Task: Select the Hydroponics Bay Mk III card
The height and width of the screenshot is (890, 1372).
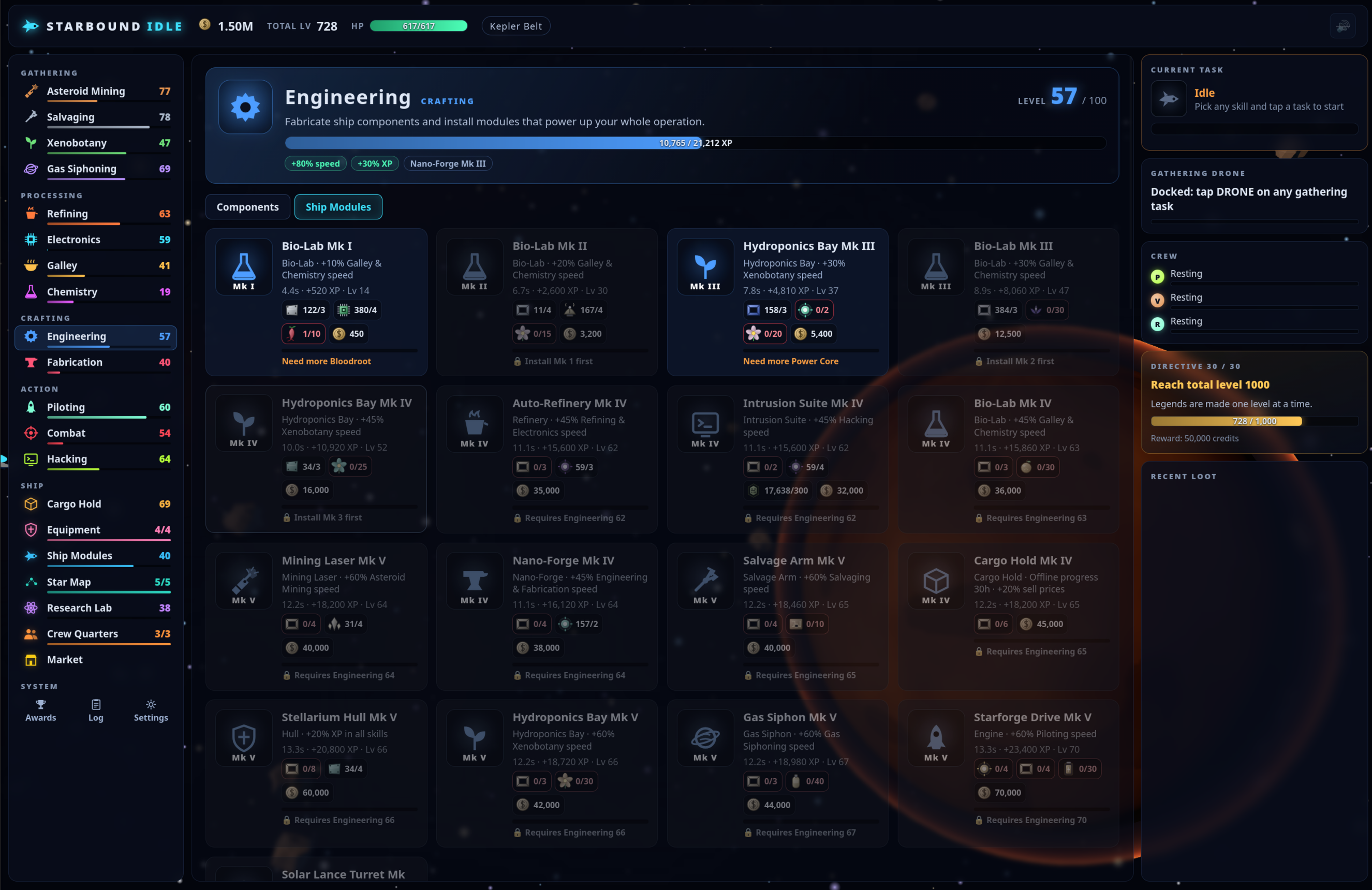Action: tap(778, 303)
